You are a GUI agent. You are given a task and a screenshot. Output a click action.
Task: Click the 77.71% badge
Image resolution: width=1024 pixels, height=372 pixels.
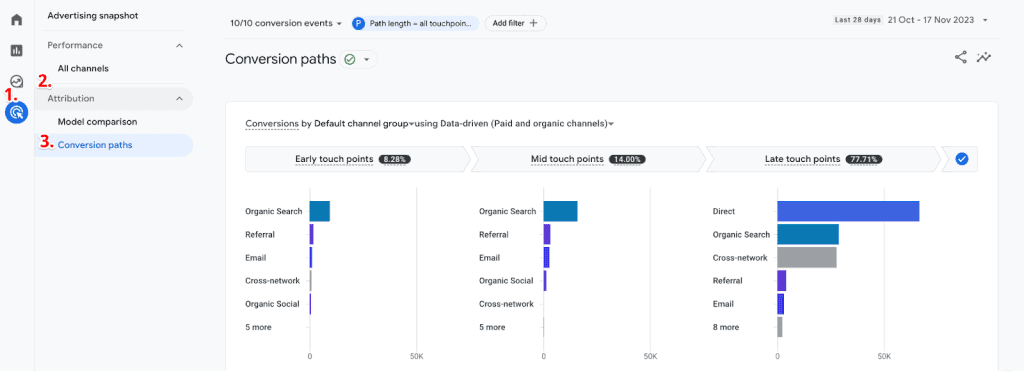pyautogui.click(x=863, y=159)
